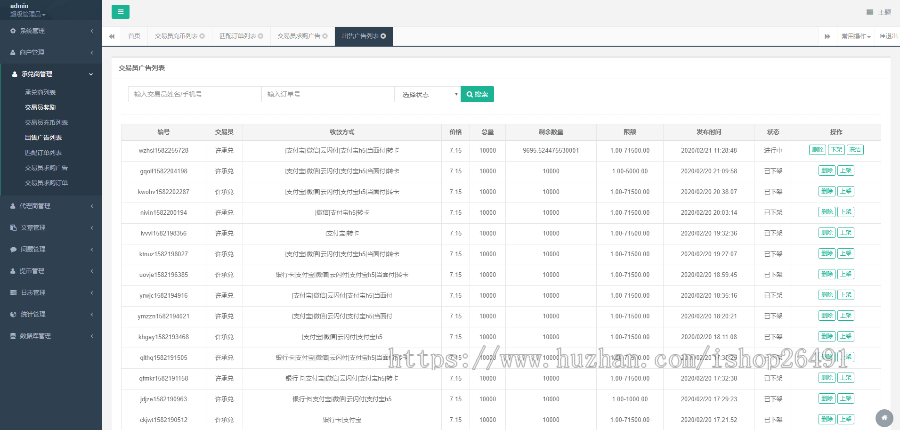The height and width of the screenshot is (430, 900).
Task: Click copy icon on sixth sidebar menu
Action: click(14, 227)
